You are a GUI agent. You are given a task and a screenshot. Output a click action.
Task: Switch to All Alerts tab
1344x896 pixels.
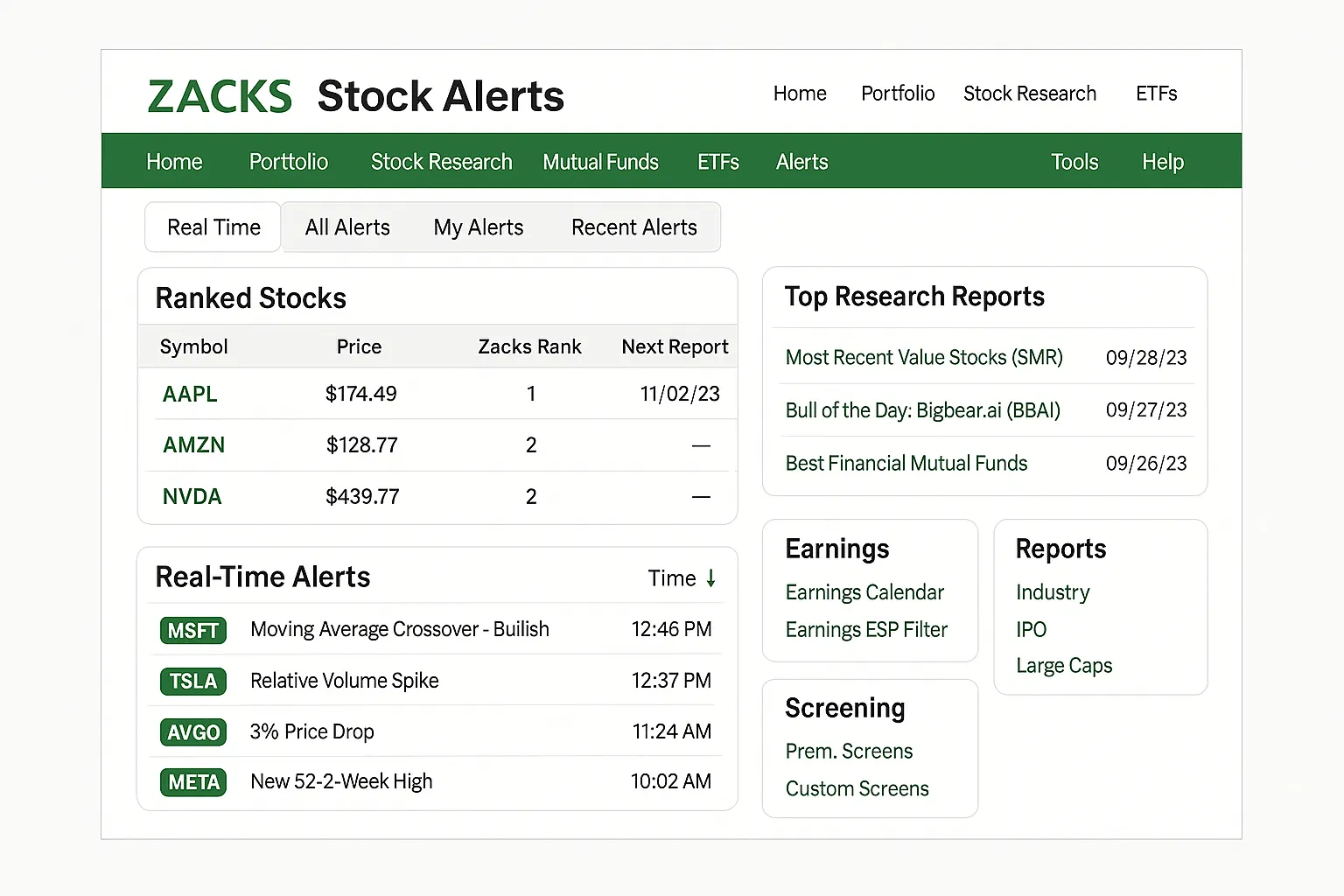(347, 227)
